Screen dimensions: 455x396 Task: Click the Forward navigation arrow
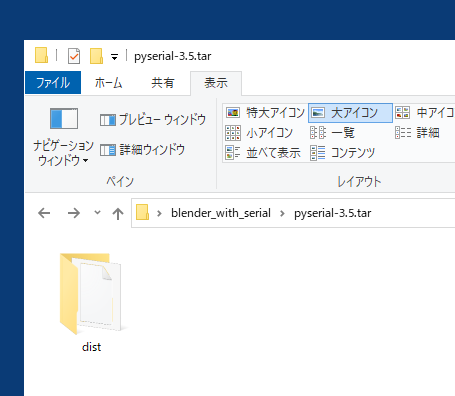click(x=74, y=213)
